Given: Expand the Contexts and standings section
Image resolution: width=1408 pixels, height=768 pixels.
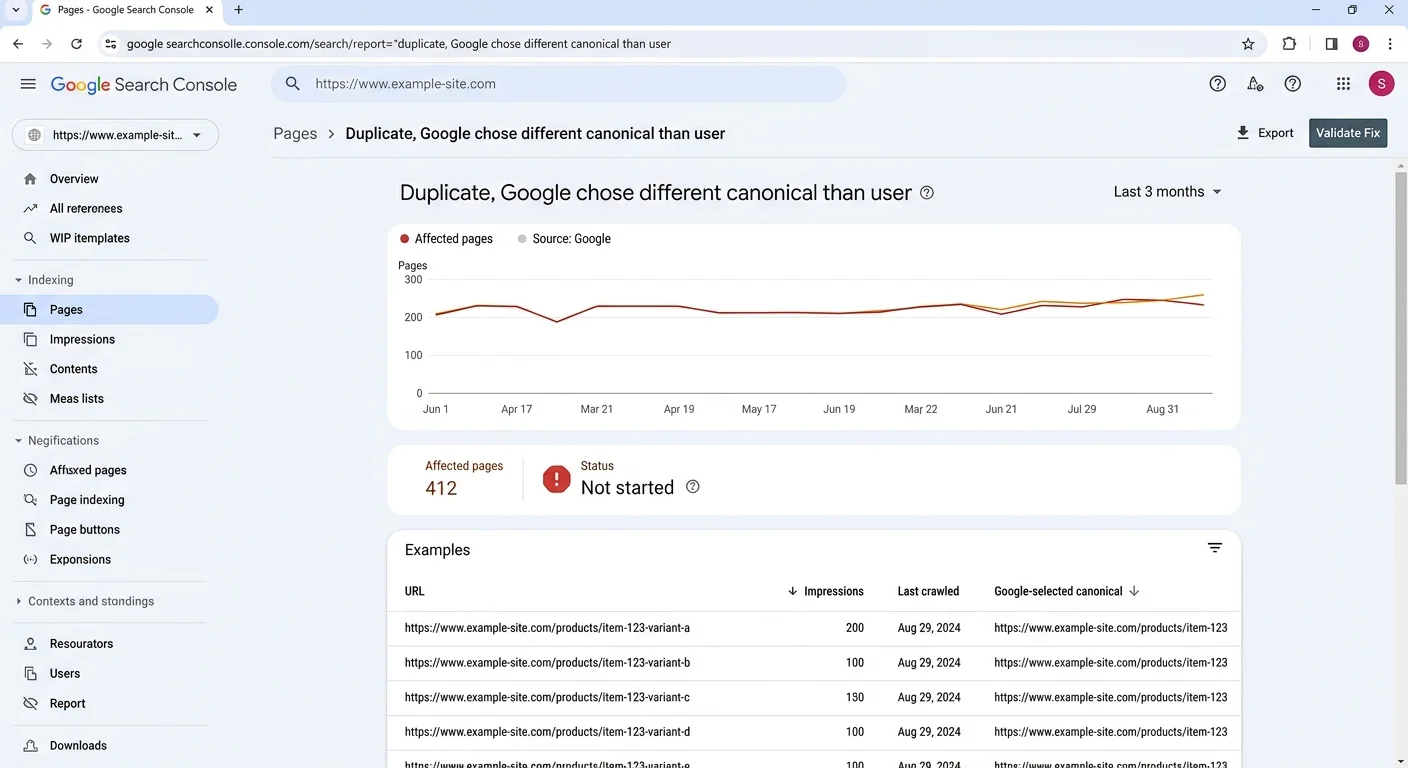Looking at the screenshot, I should [x=85, y=601].
